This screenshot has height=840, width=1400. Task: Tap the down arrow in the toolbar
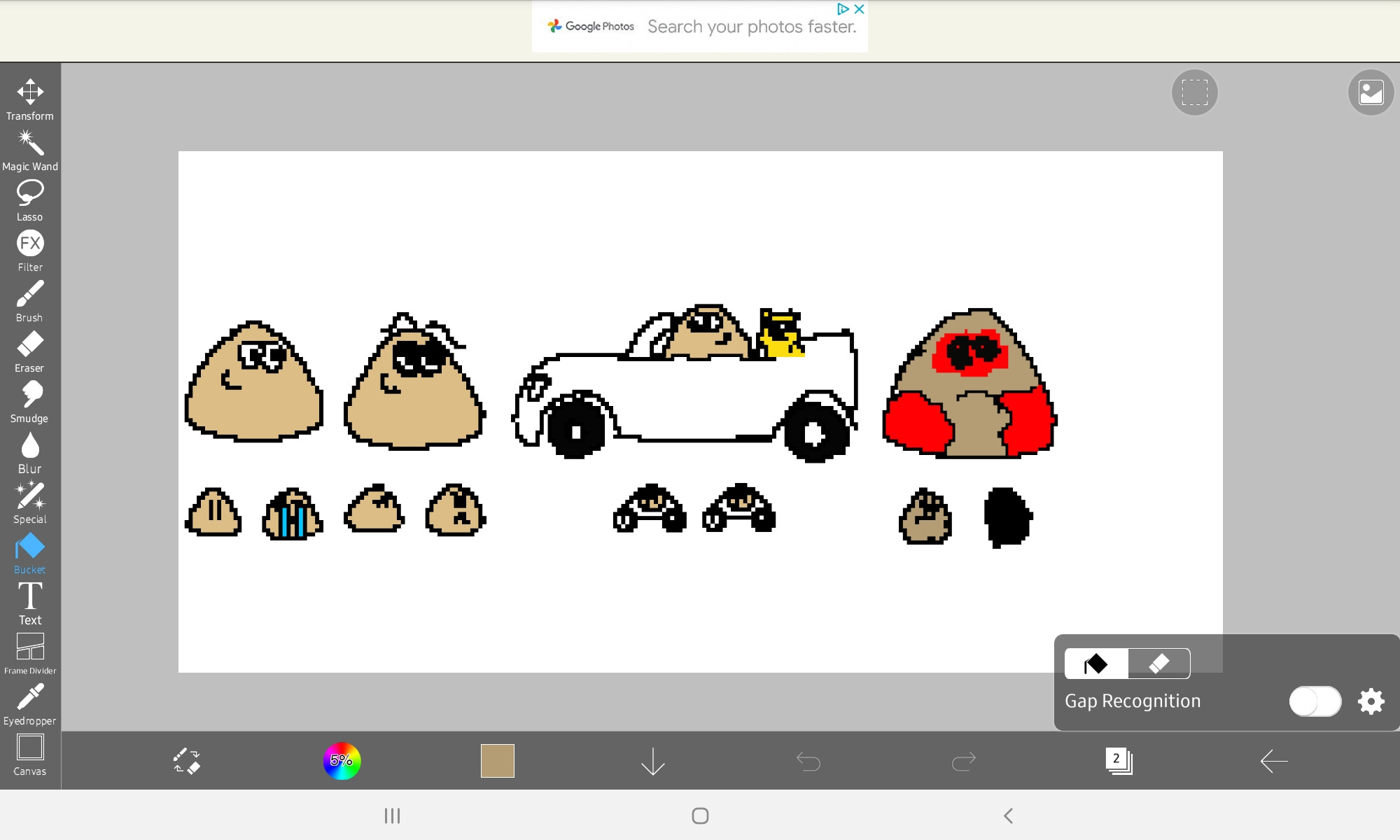pos(653,761)
